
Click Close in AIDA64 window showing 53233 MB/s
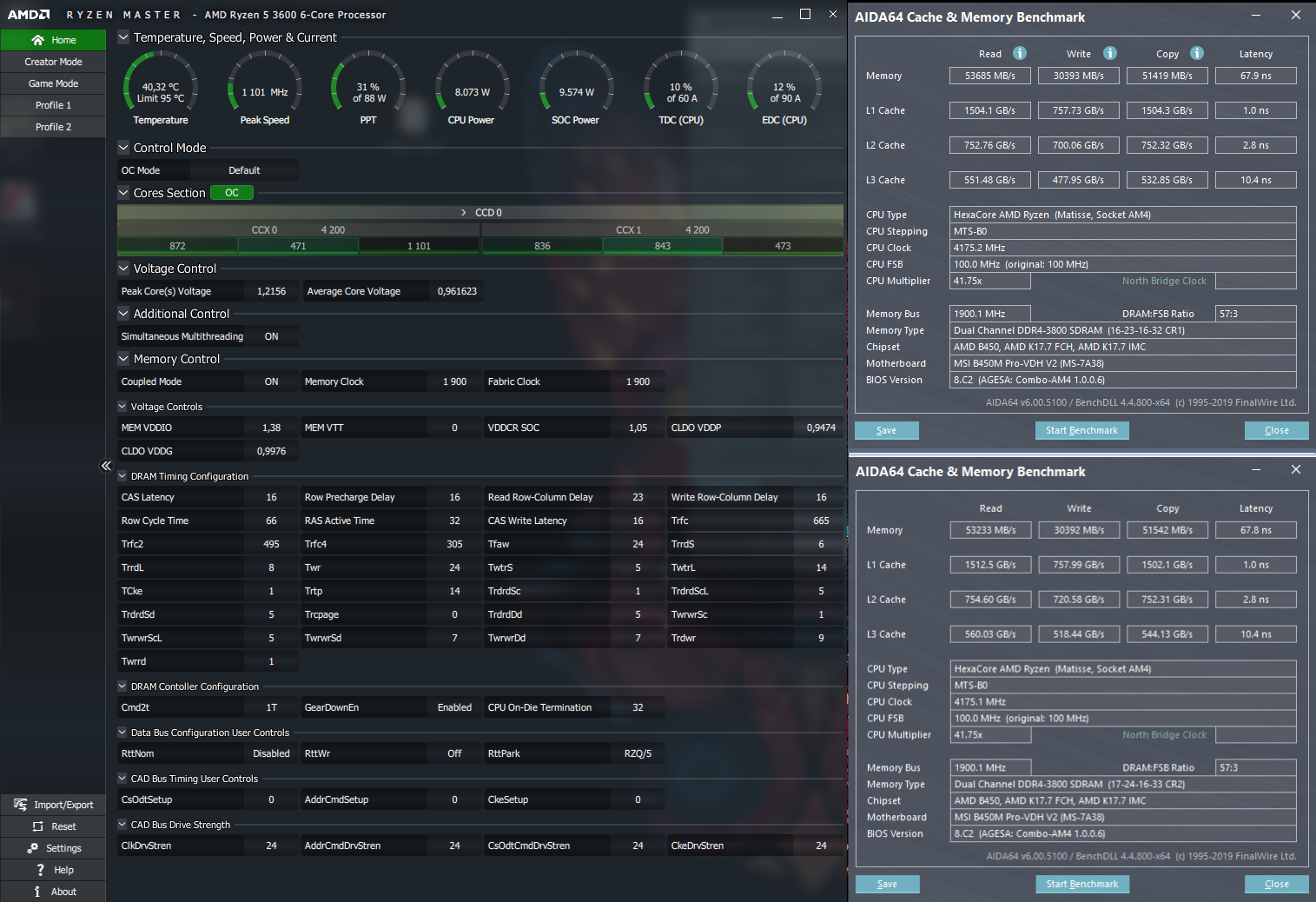[1277, 884]
